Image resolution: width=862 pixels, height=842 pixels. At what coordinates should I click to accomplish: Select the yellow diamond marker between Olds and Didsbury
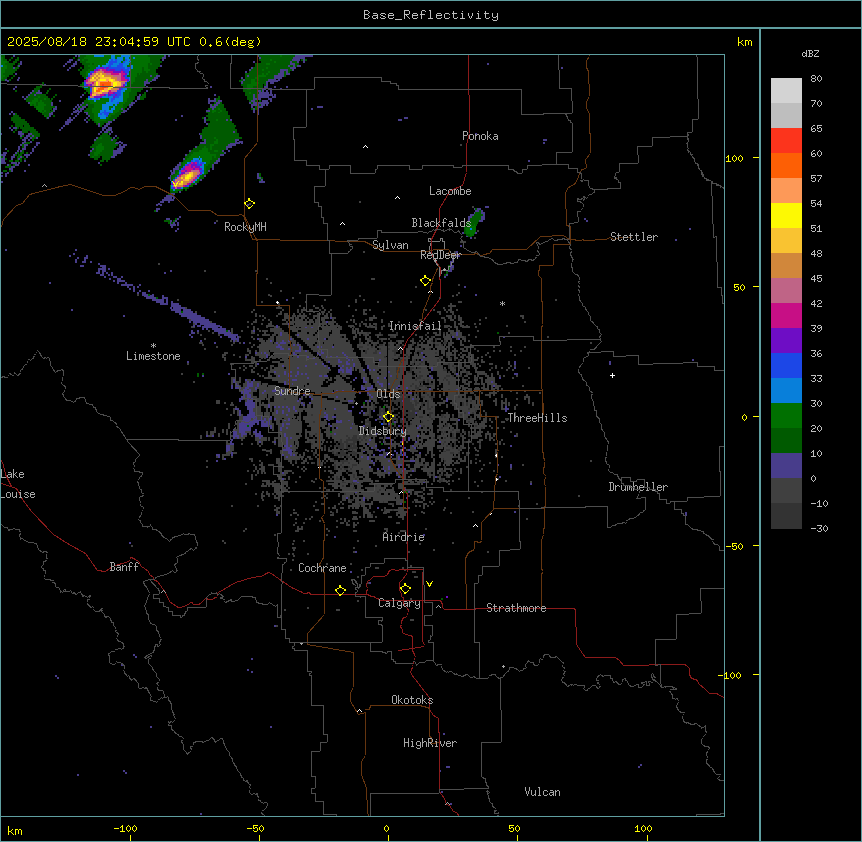pyautogui.click(x=389, y=417)
